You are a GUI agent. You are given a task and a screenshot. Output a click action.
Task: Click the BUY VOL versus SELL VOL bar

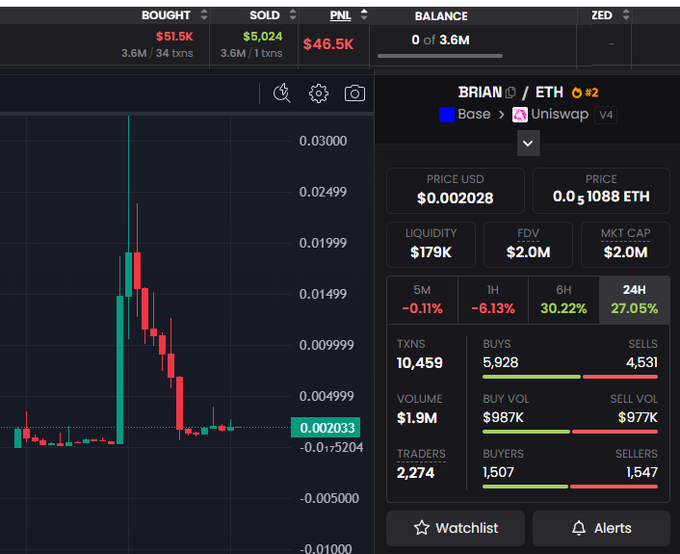pos(570,432)
